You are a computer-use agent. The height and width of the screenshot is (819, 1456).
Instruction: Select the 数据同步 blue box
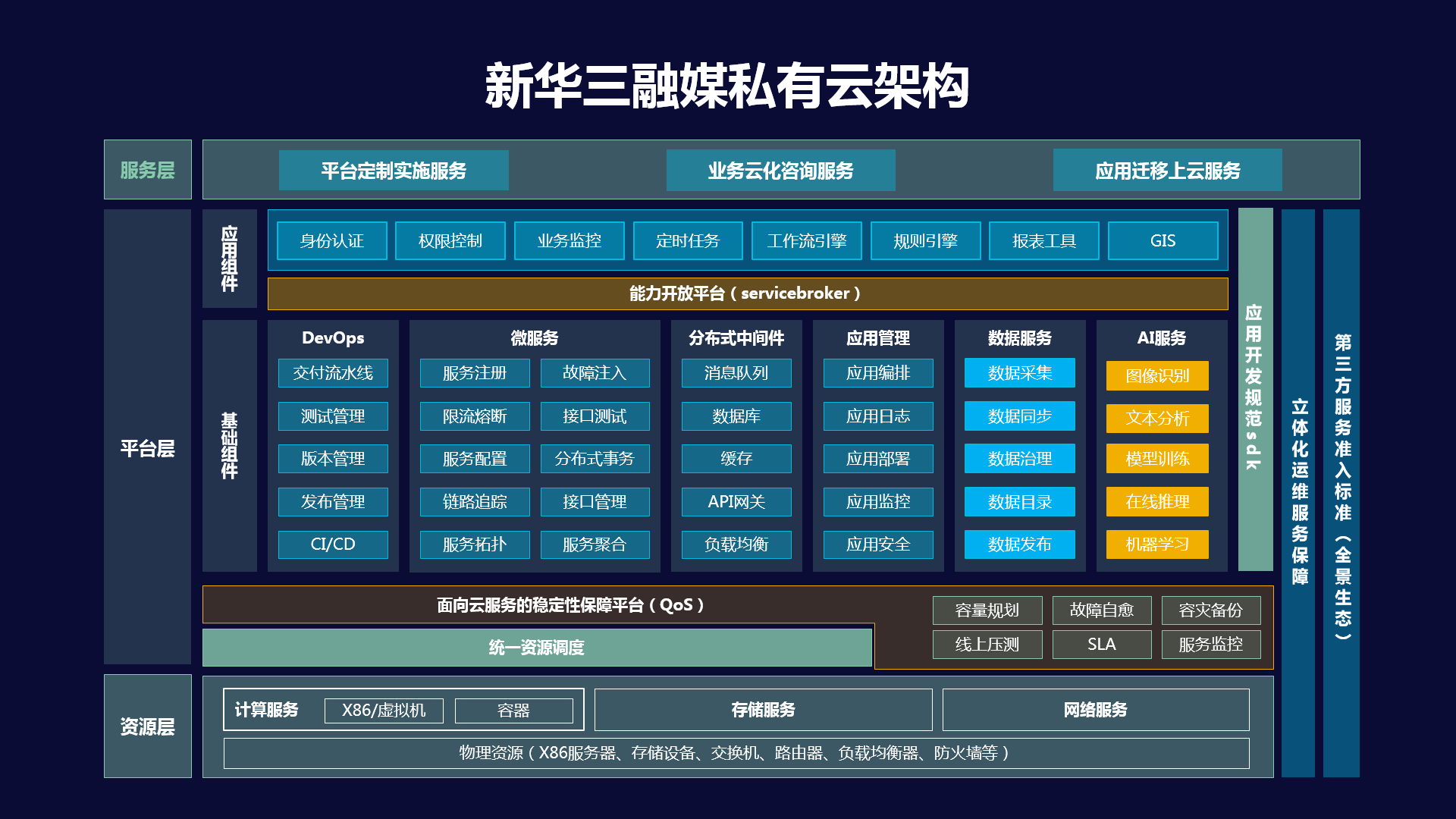click(1020, 416)
